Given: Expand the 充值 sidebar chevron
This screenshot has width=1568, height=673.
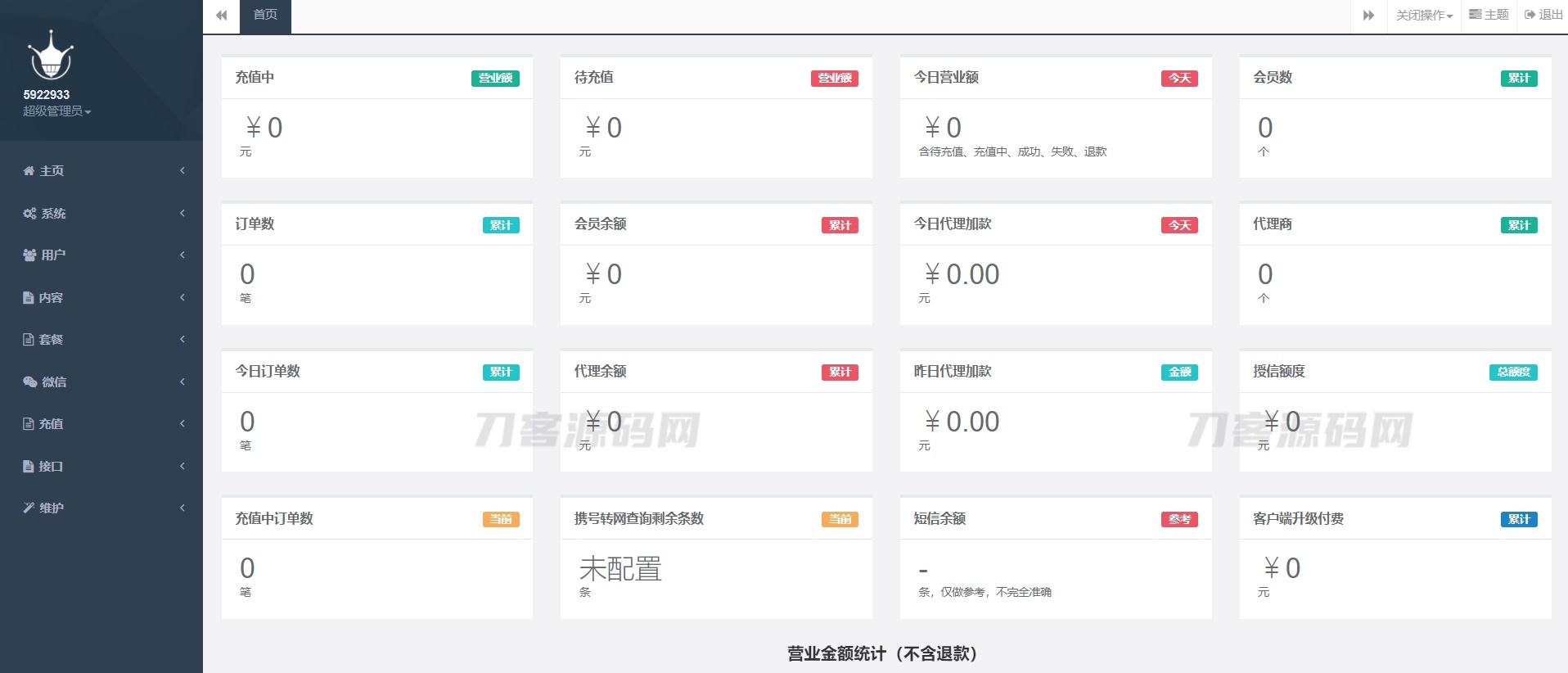Looking at the screenshot, I should 182,424.
